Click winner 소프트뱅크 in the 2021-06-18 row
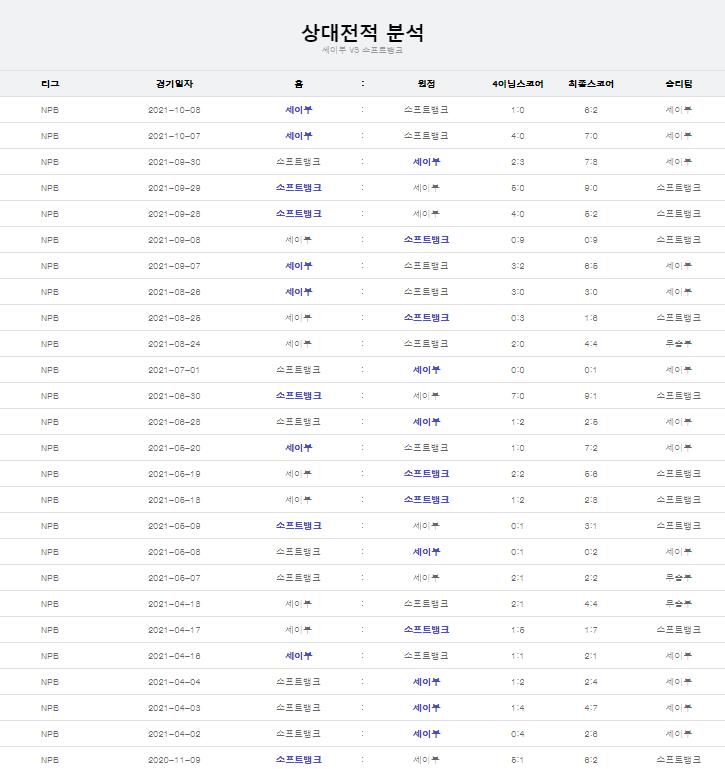 pyautogui.click(x=678, y=500)
